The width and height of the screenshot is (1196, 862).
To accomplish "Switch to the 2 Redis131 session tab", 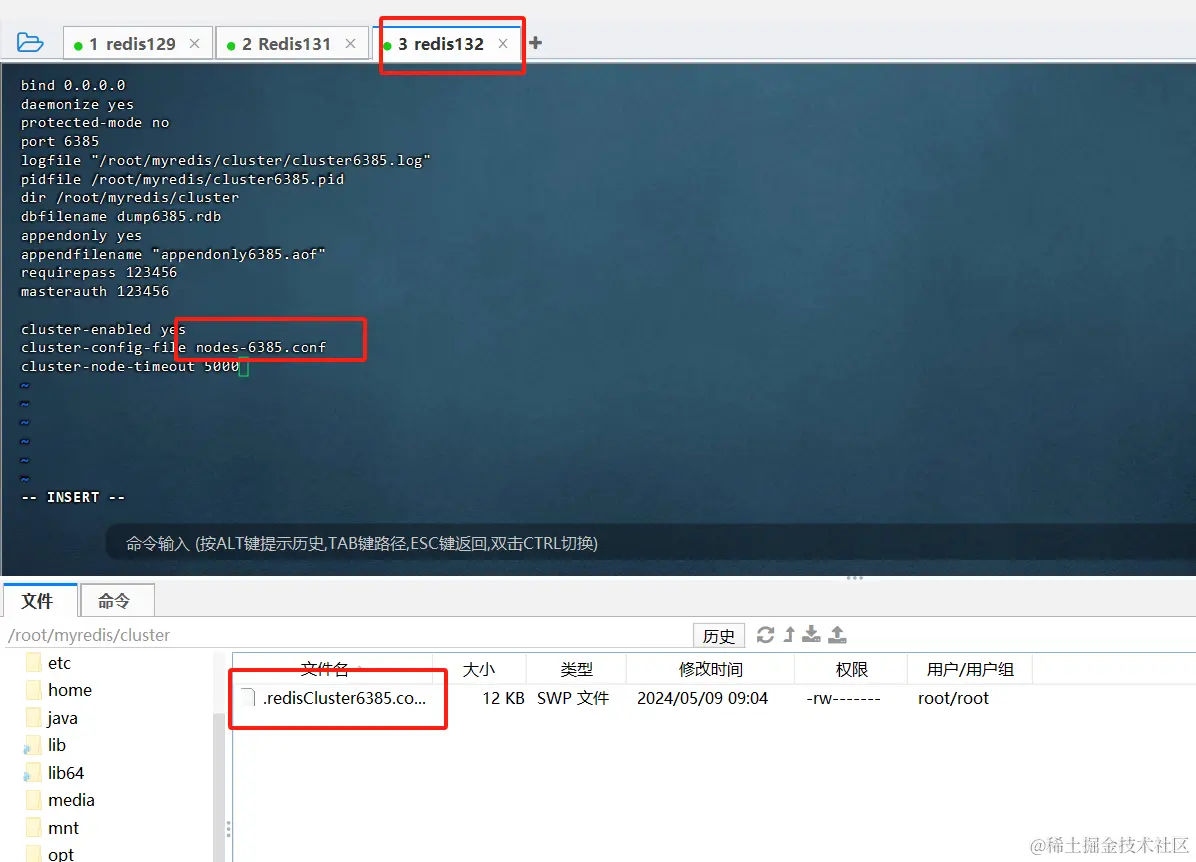I will click(x=291, y=44).
